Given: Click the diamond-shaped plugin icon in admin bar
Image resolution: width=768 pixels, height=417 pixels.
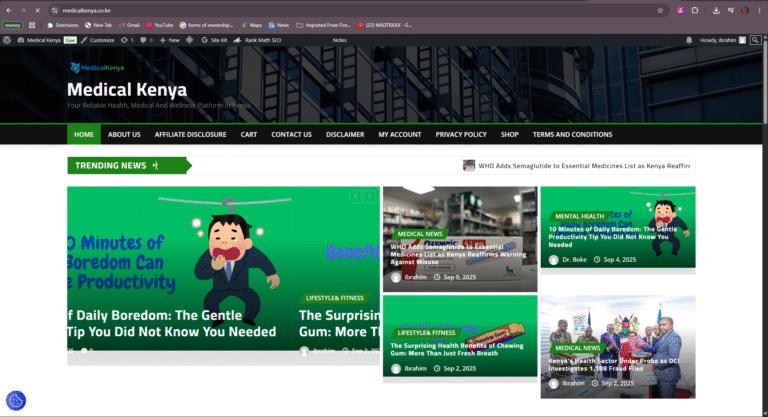Looking at the screenshot, I should [190, 40].
